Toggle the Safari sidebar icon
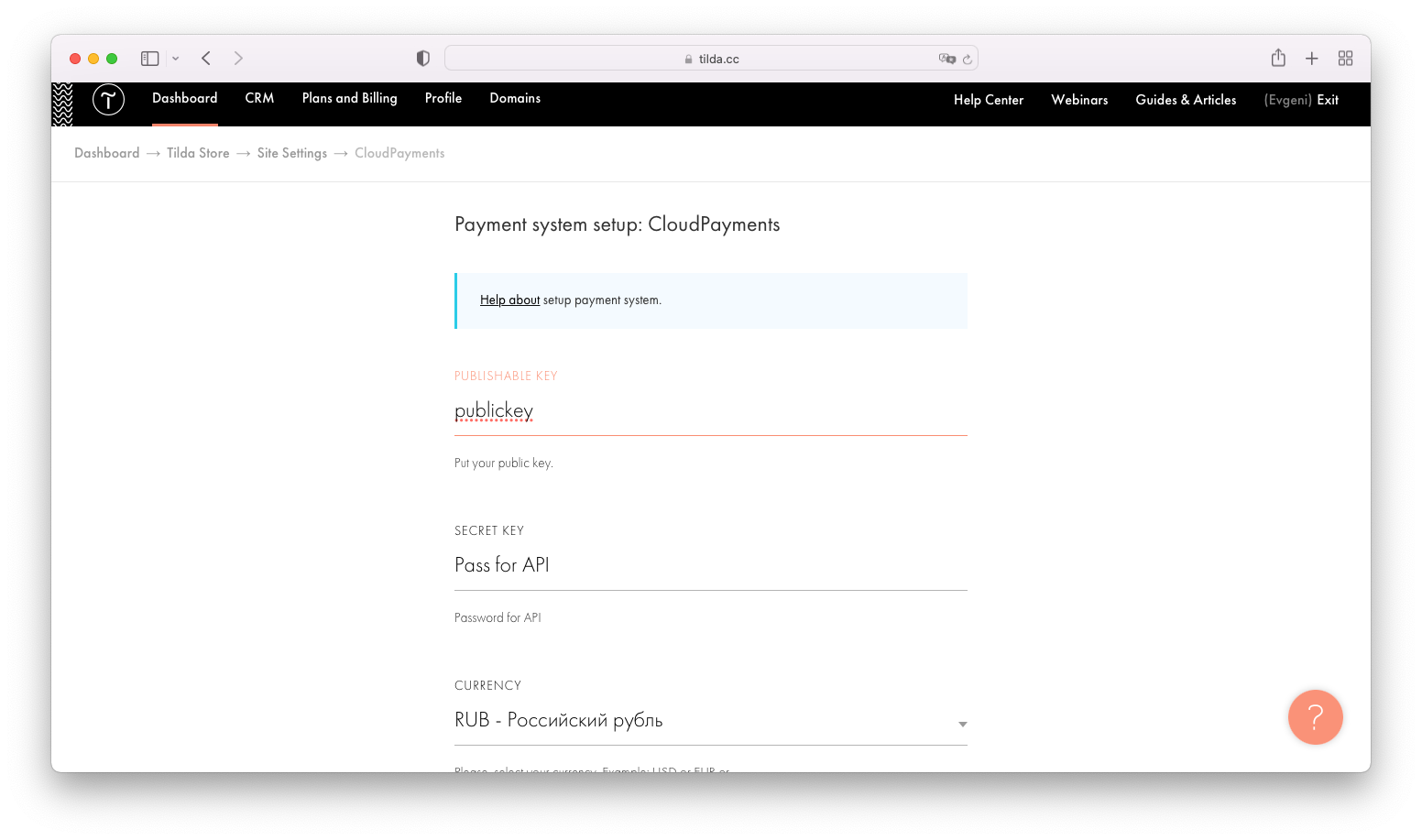Viewport: 1422px width, 840px height. [149, 58]
